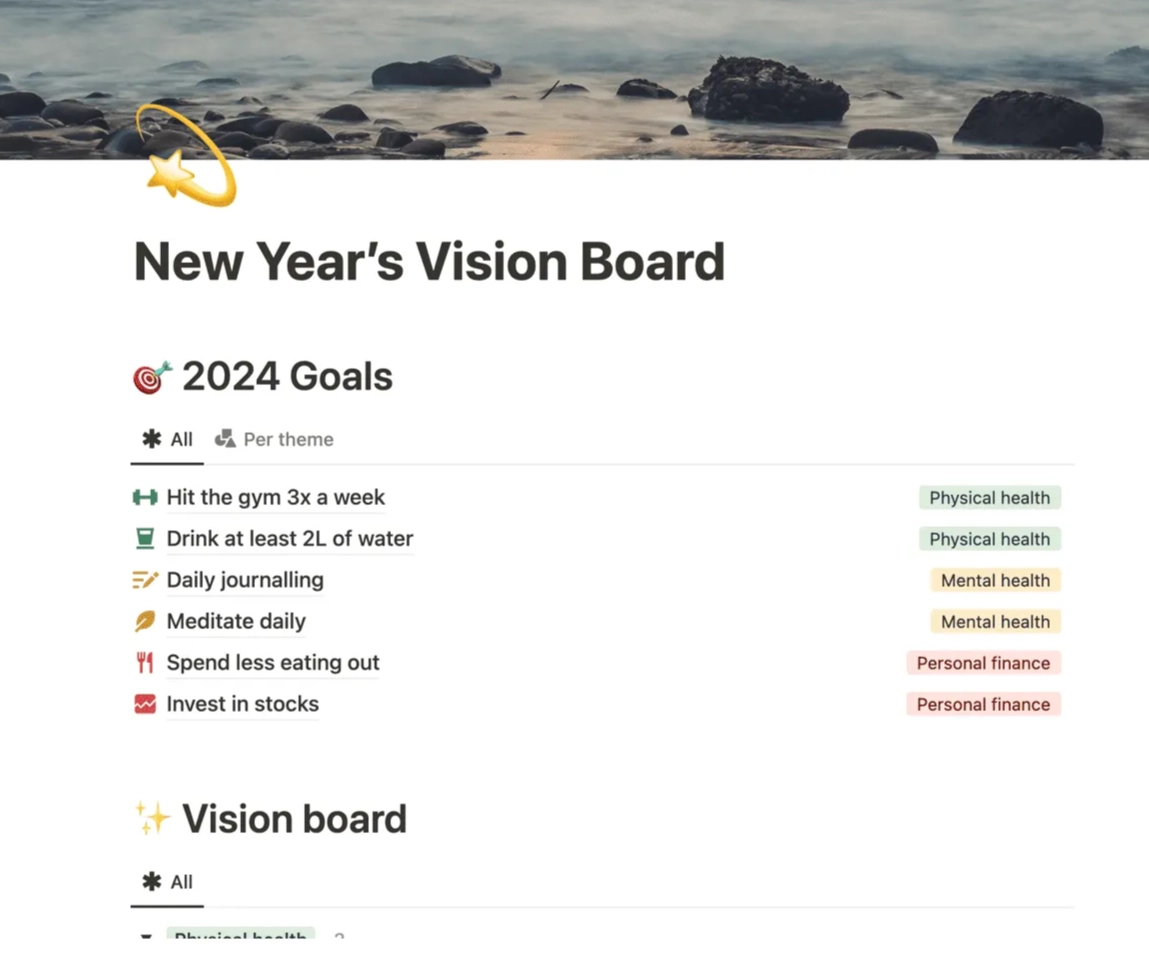Click the red stock chart icon

coord(145,704)
